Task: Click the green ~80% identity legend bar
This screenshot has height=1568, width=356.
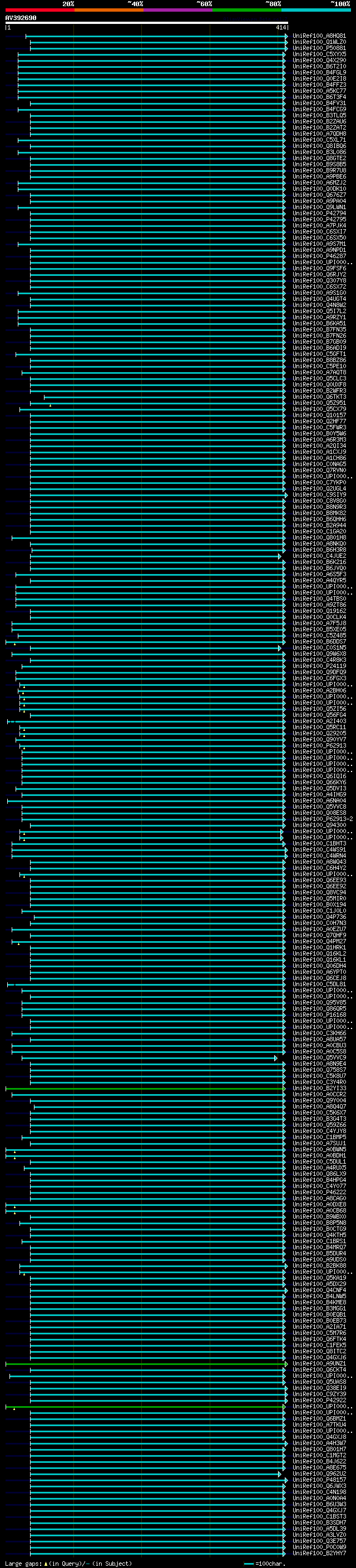Action: pyautogui.click(x=247, y=10)
